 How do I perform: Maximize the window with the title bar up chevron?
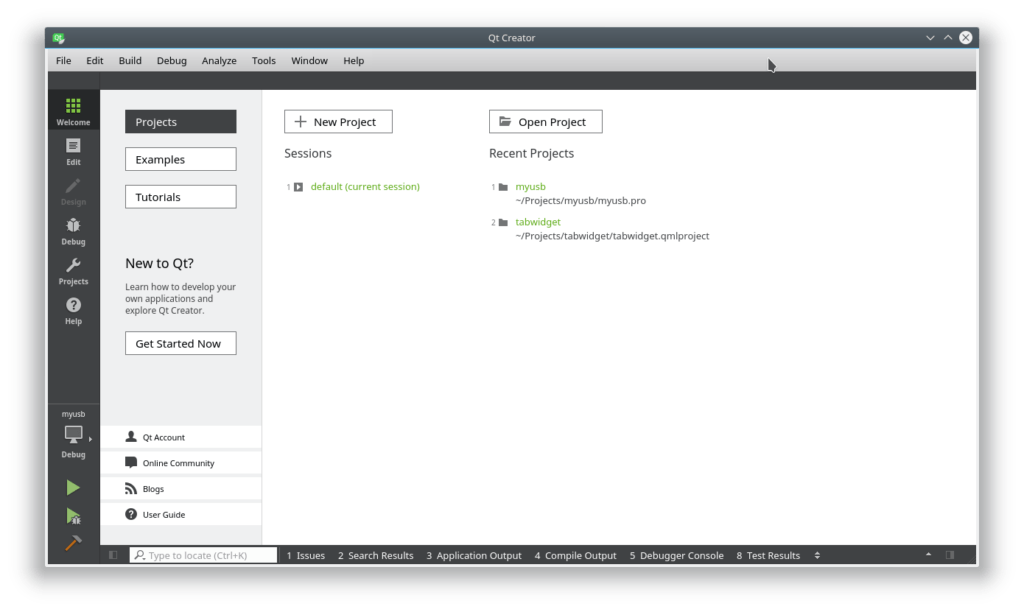tap(948, 38)
